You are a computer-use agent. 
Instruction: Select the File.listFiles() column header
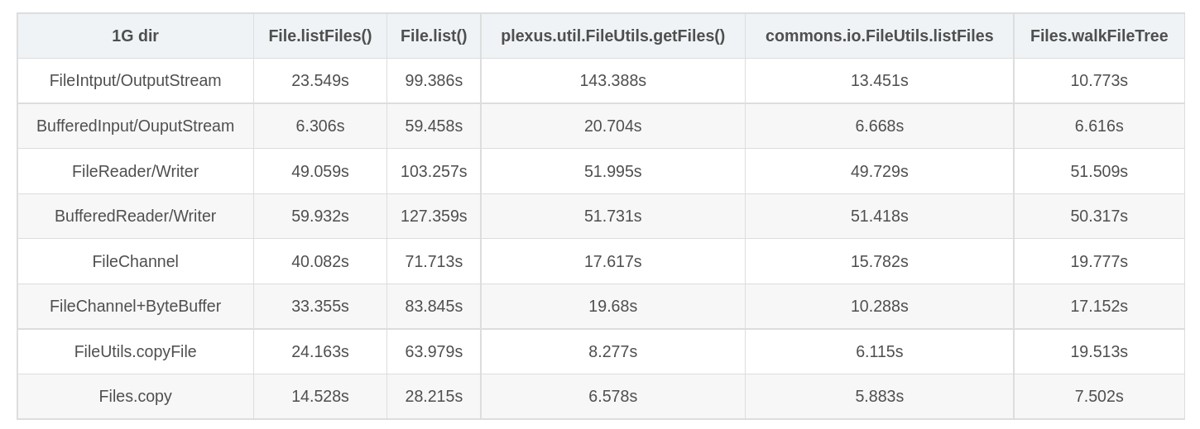(320, 36)
